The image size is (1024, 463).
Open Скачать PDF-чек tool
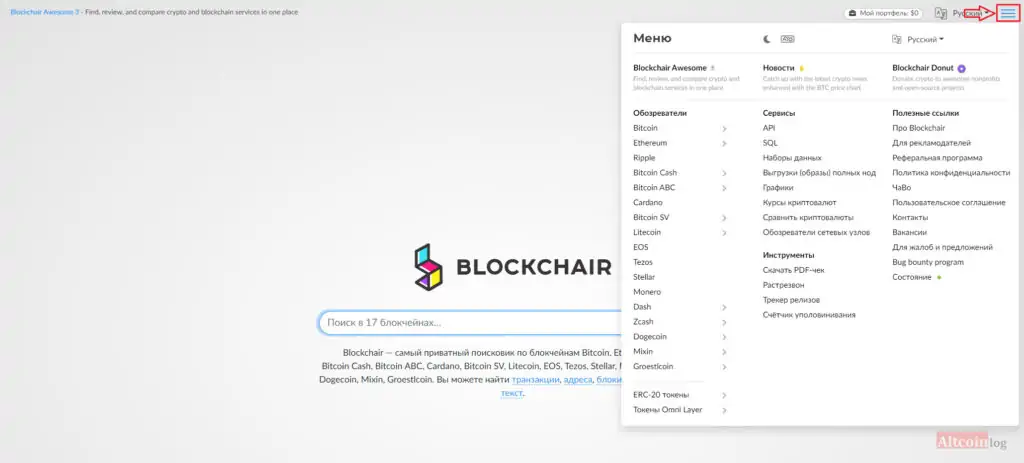[x=793, y=270]
